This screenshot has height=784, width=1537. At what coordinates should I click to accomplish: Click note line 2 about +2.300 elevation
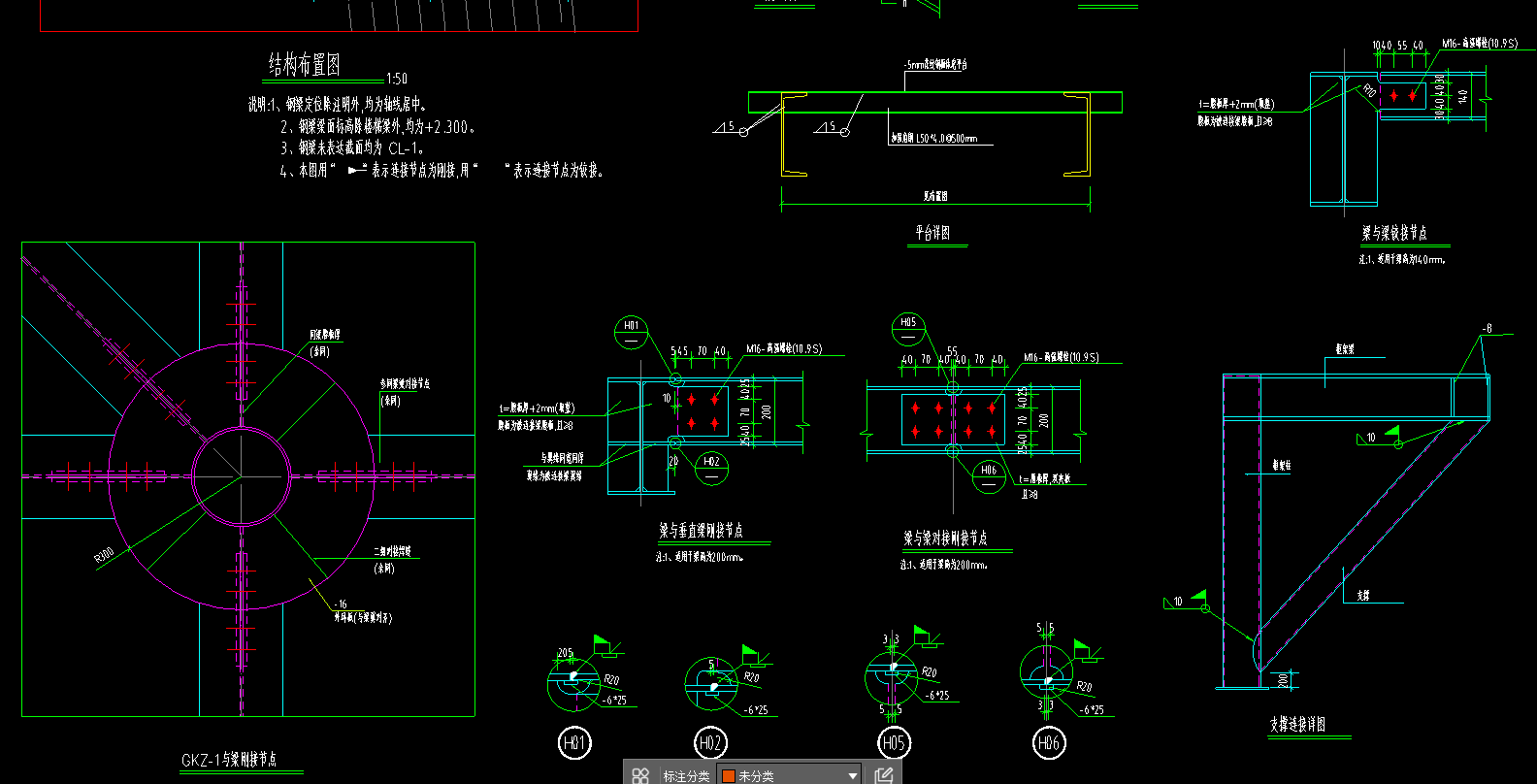(376, 126)
